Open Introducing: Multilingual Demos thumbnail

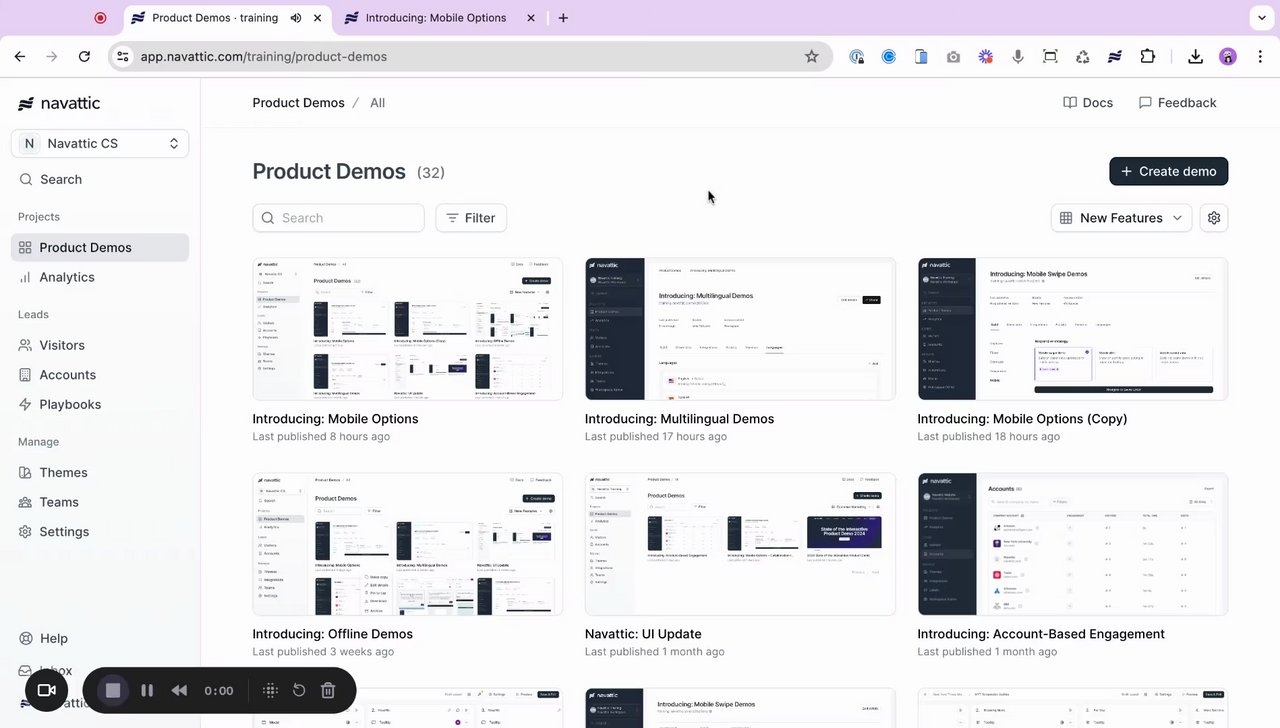(740, 329)
